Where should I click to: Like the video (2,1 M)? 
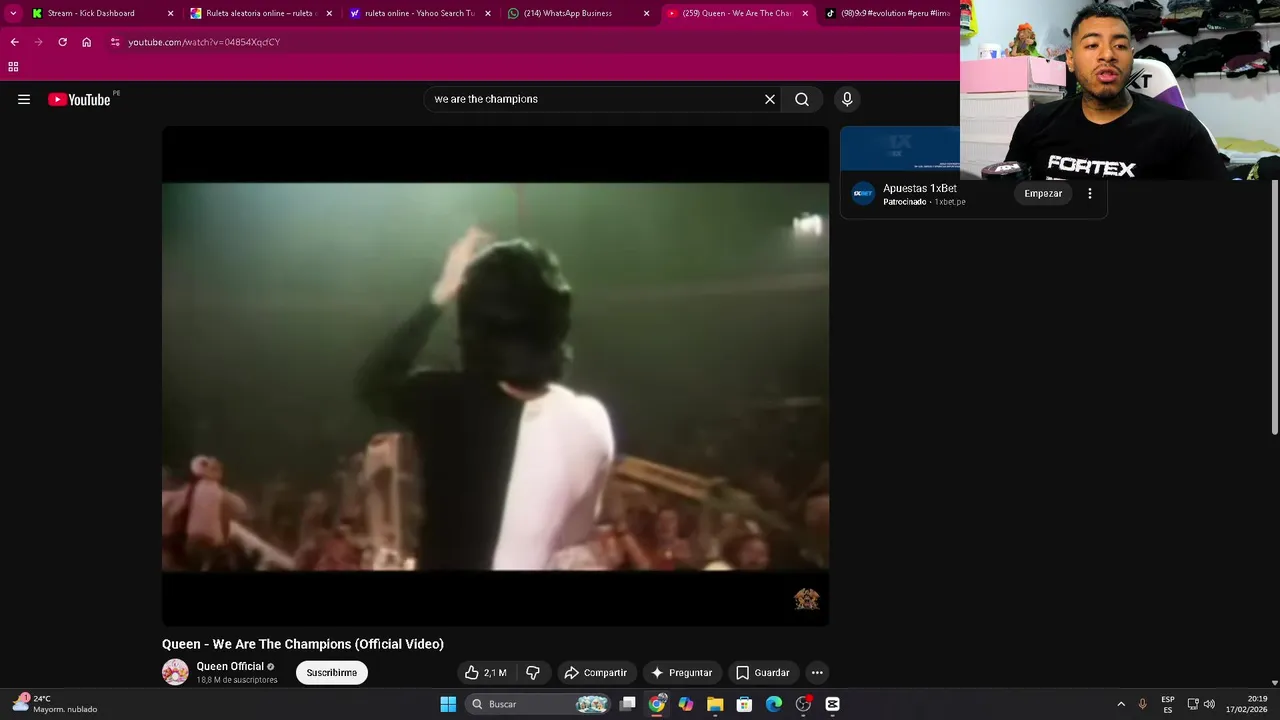coord(486,673)
